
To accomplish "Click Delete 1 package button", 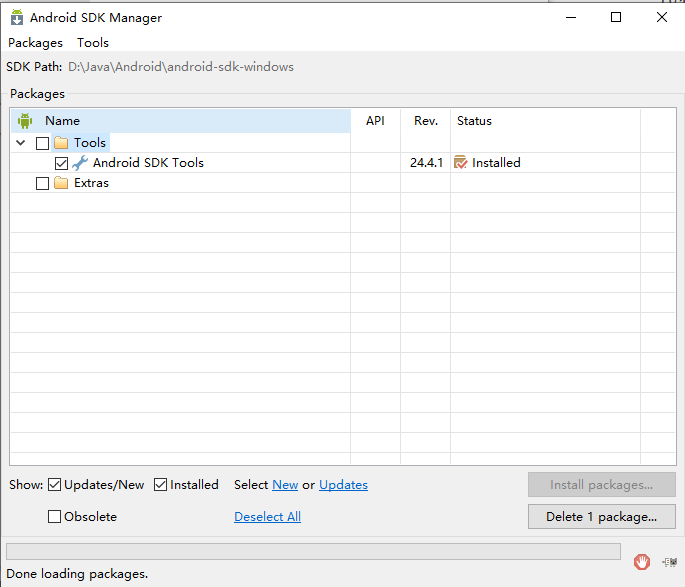I will (x=602, y=517).
